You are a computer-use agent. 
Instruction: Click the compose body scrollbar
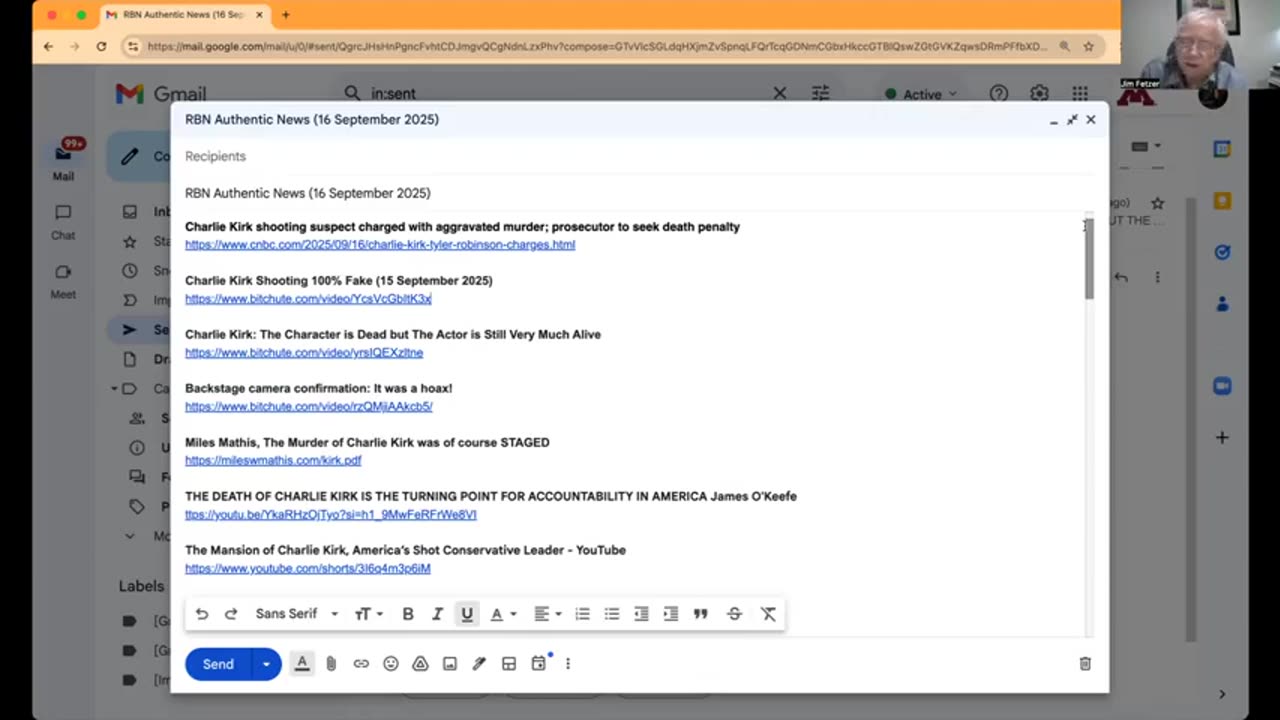pos(1089,258)
